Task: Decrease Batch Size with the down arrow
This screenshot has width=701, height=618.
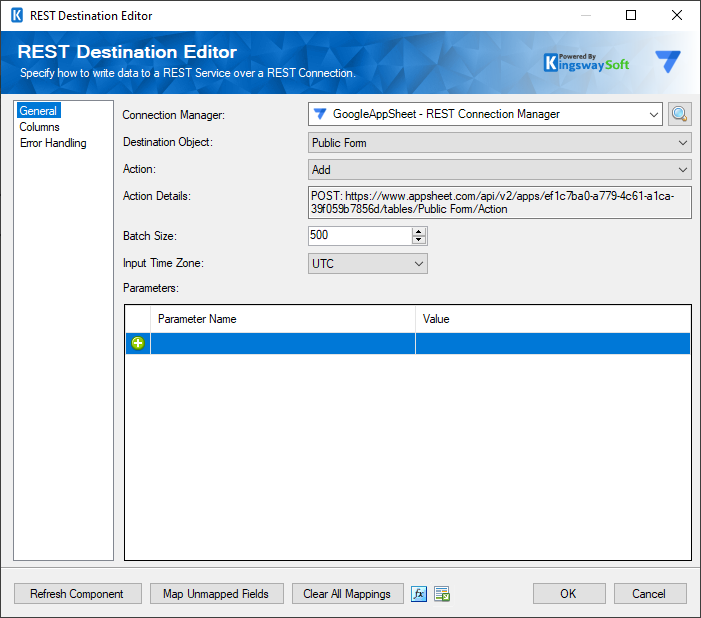Action: [x=418, y=240]
